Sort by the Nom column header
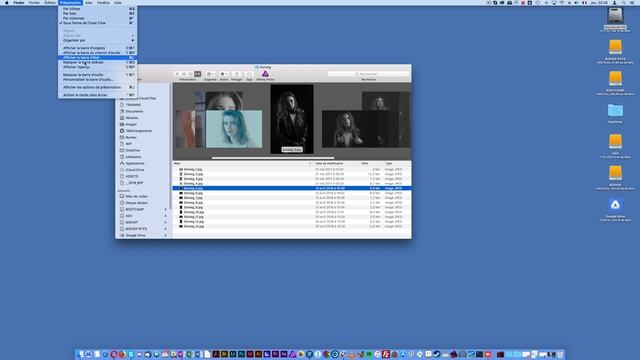 (242, 163)
